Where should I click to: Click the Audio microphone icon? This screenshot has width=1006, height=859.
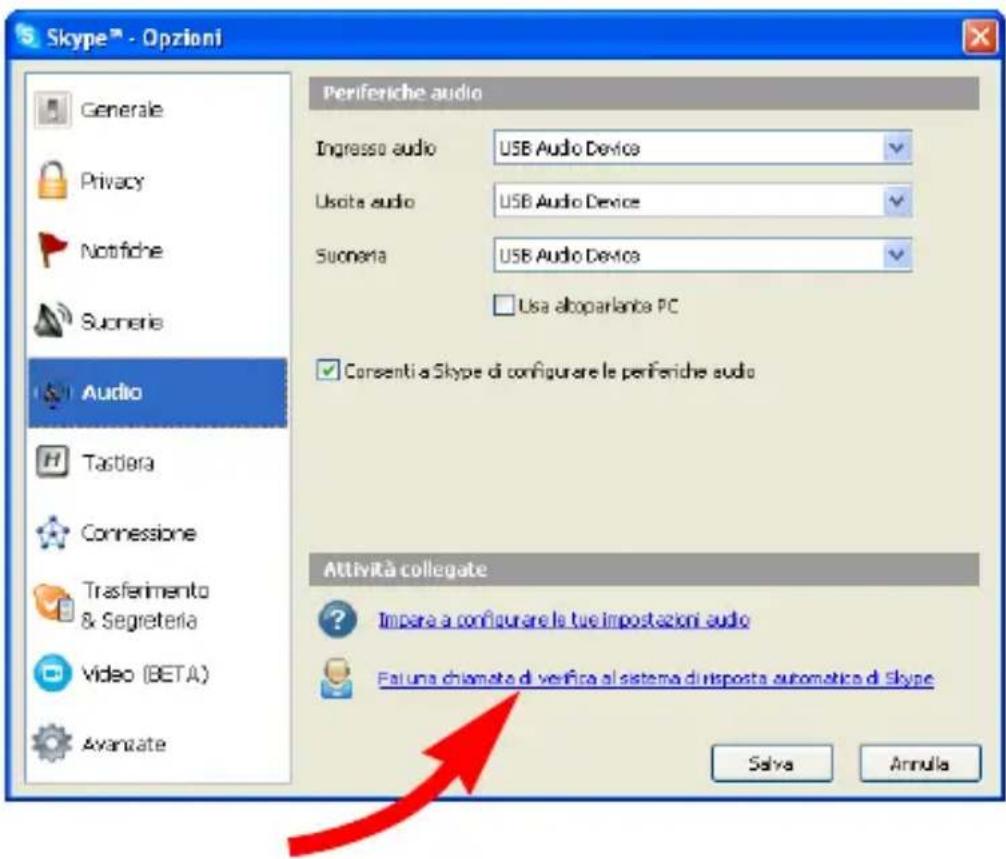coord(53,392)
